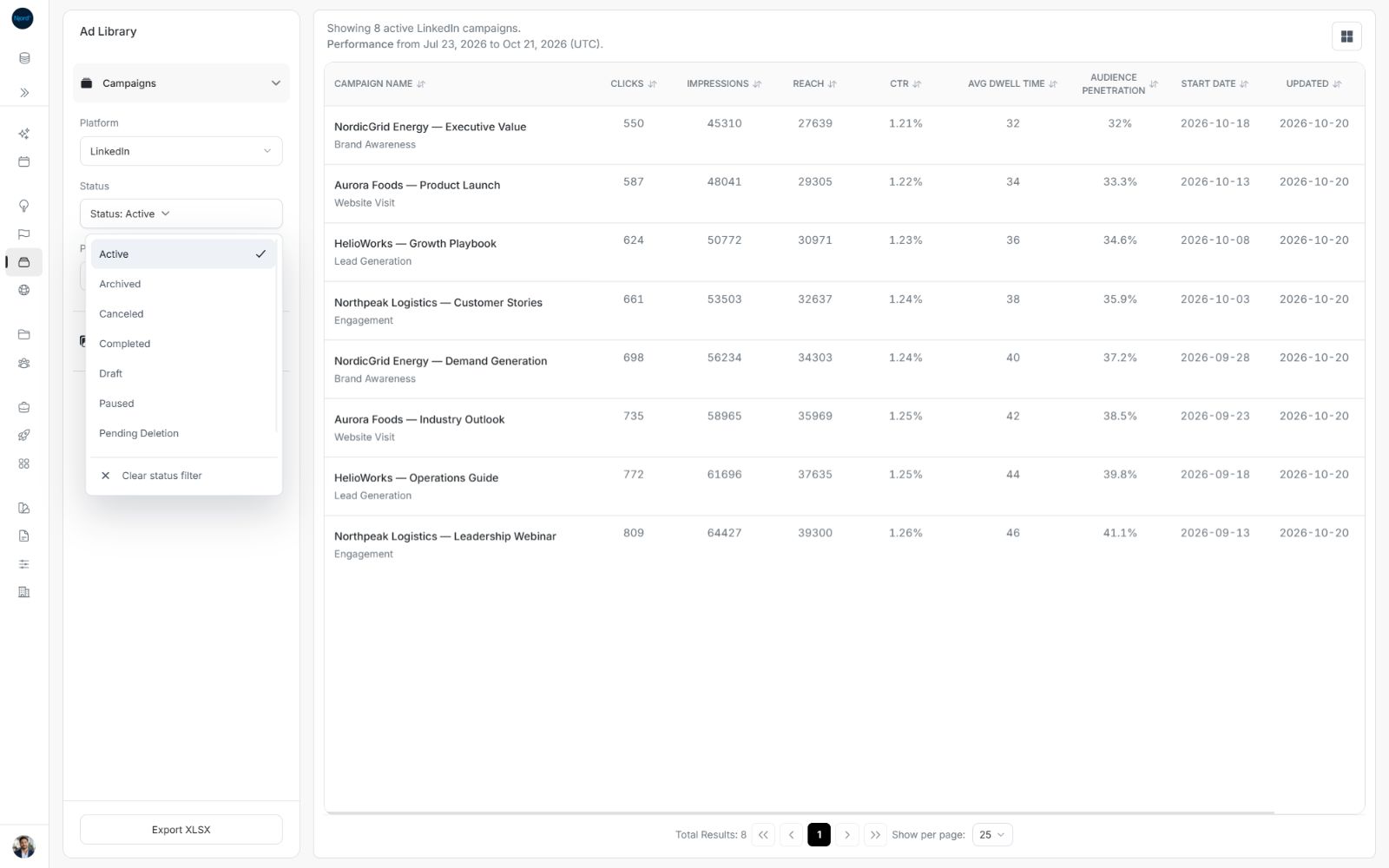Screen dimensions: 1389x868
Task: Click user avatar at bottom left
Action: 23,846
